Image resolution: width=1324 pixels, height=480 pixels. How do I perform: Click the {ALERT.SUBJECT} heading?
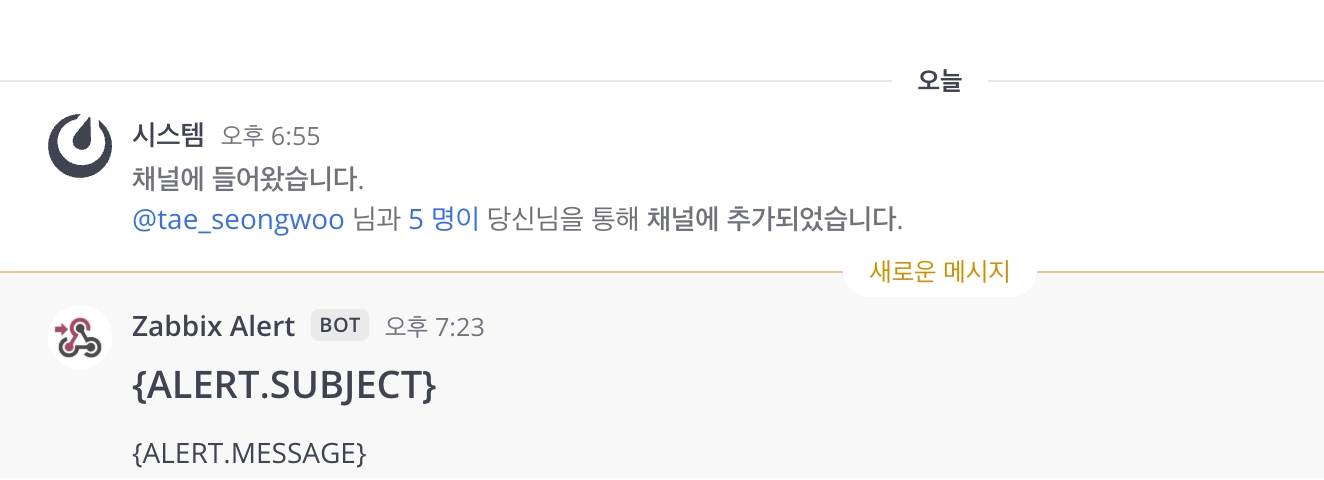(x=284, y=385)
